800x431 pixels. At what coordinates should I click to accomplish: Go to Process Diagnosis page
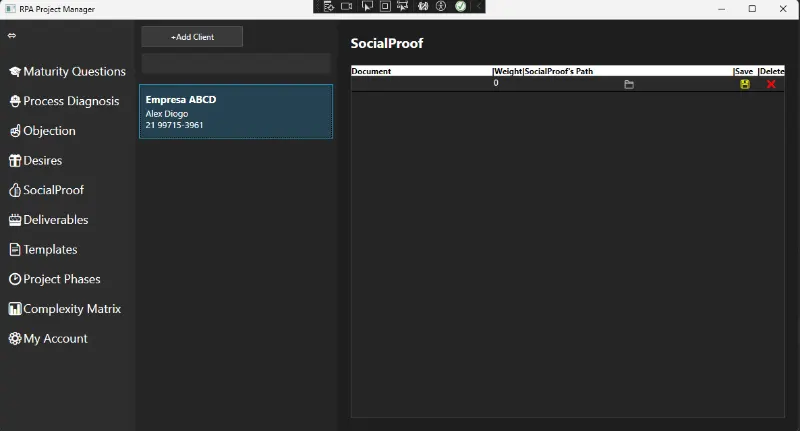(x=71, y=102)
